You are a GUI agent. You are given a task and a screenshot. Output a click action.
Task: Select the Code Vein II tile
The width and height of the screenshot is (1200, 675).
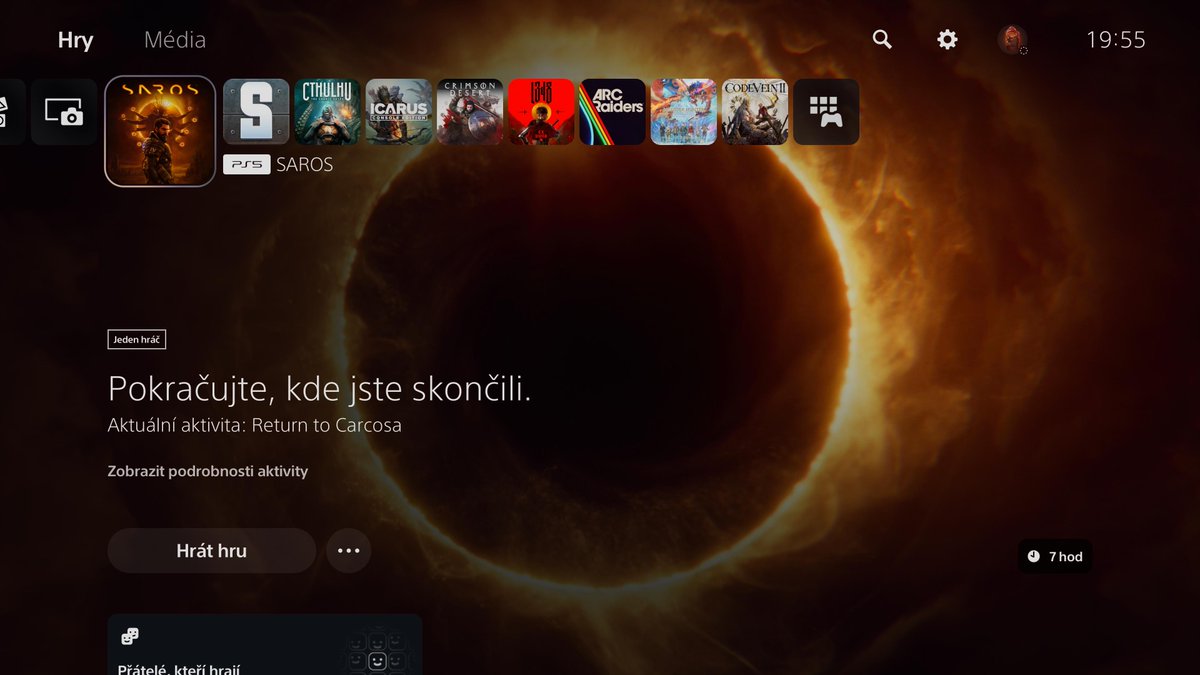755,112
